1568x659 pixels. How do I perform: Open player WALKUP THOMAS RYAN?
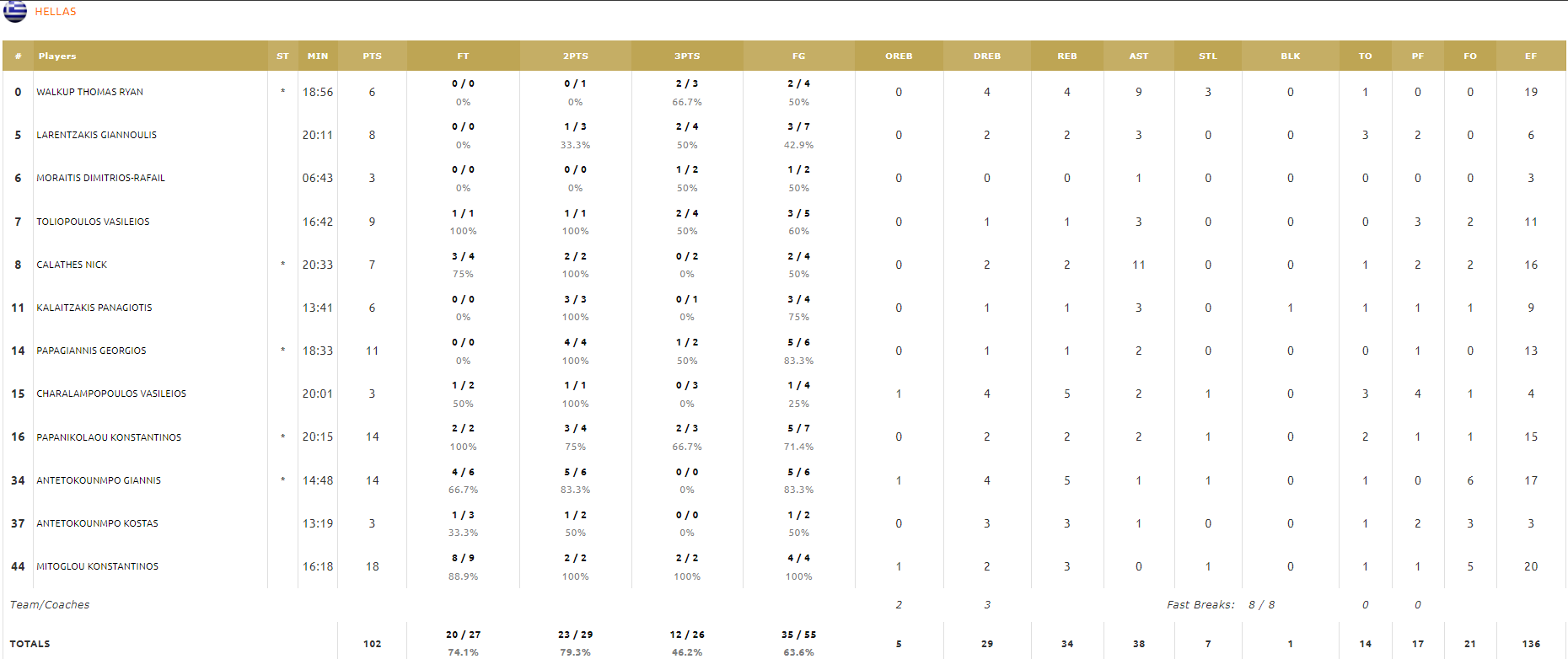(89, 92)
